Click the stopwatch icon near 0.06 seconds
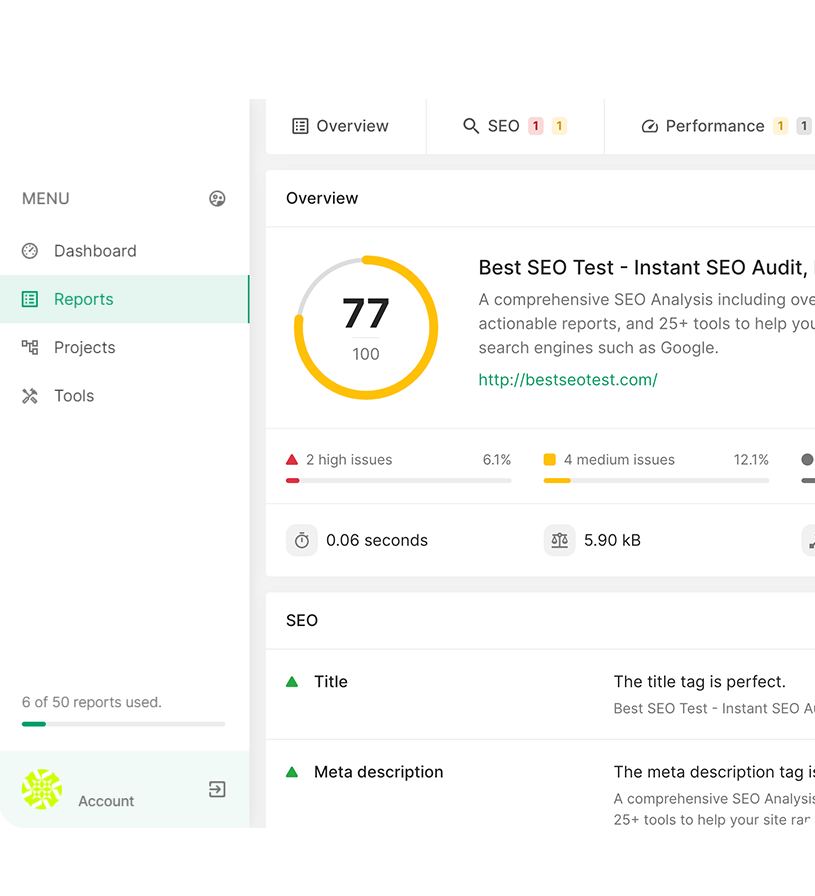 point(302,540)
